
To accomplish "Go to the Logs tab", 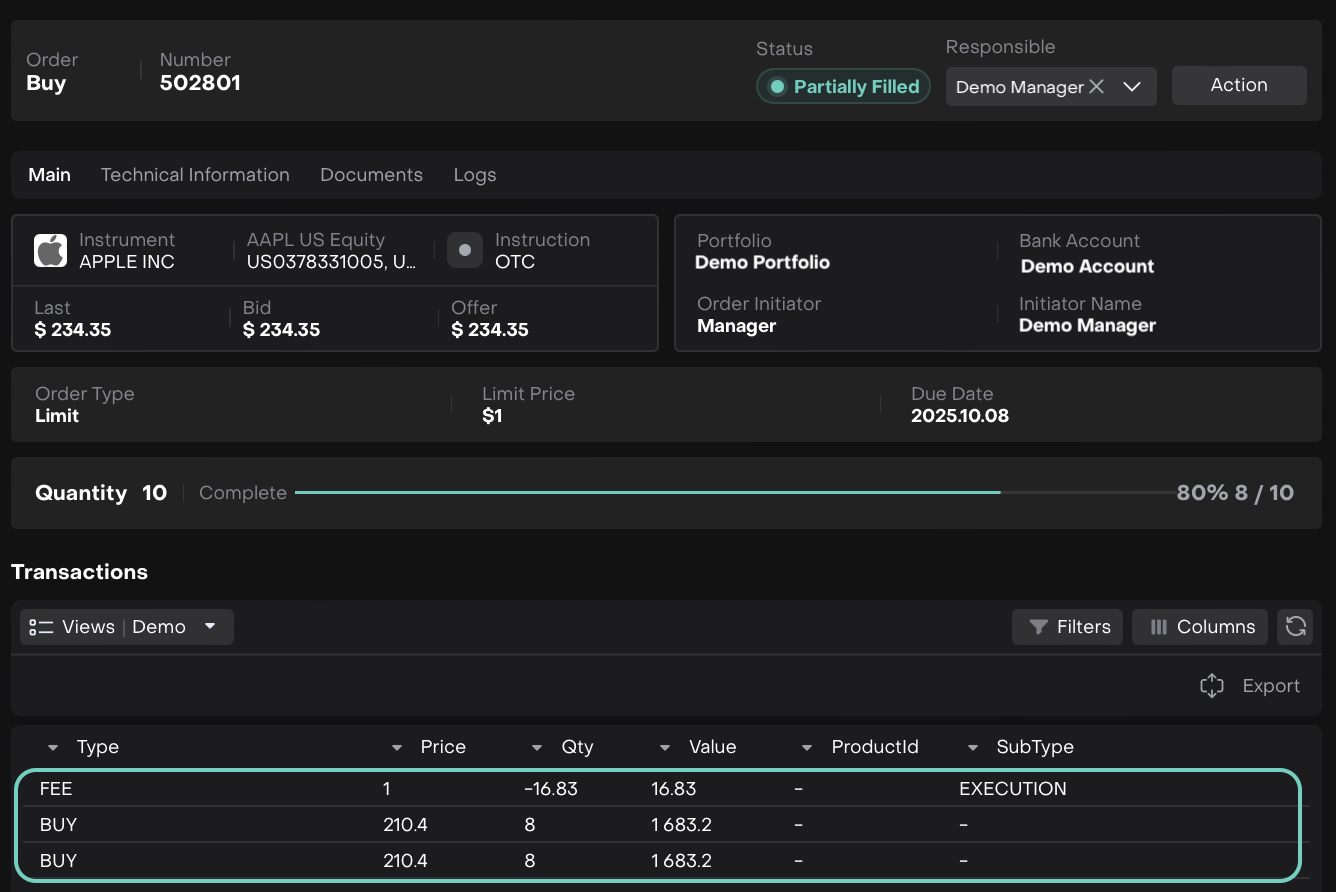I will [474, 175].
